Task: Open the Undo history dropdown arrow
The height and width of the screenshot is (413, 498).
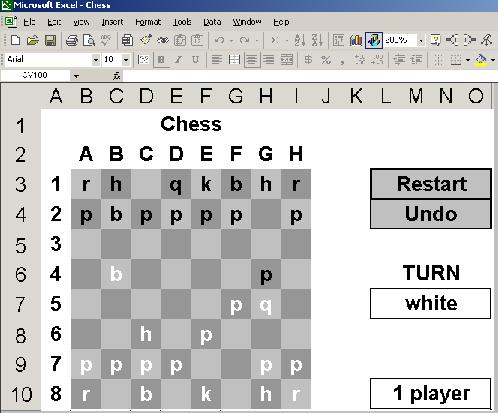Action: click(231, 41)
